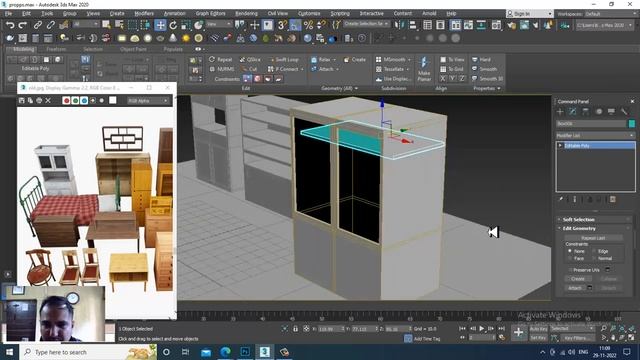Play animation button
The height and width of the screenshot is (360, 640).
click(482, 328)
